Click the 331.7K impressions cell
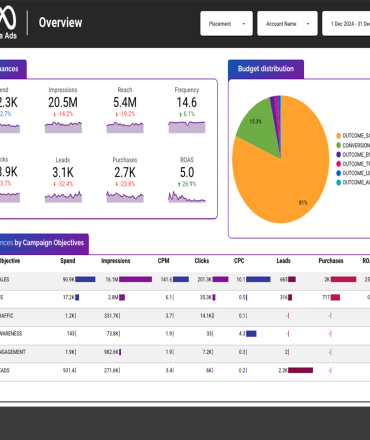Image resolution: width=370 pixels, height=440 pixels. pyautogui.click(x=112, y=316)
